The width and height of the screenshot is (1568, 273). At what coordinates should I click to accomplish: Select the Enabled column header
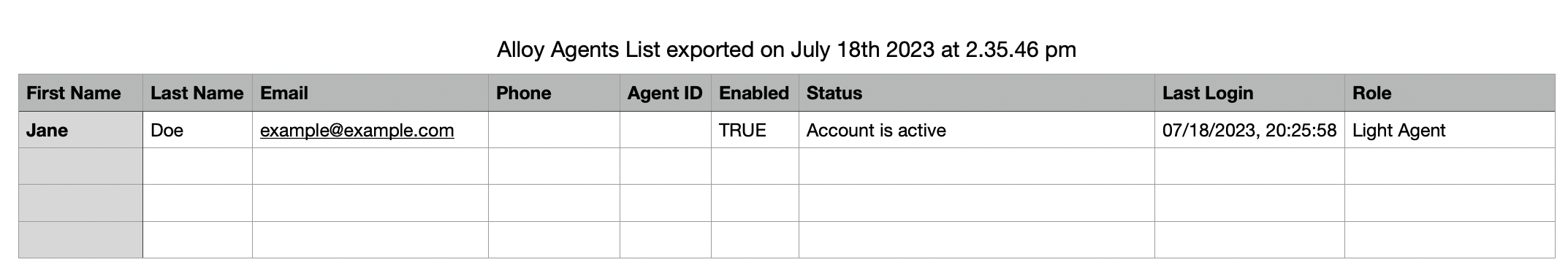click(x=755, y=93)
